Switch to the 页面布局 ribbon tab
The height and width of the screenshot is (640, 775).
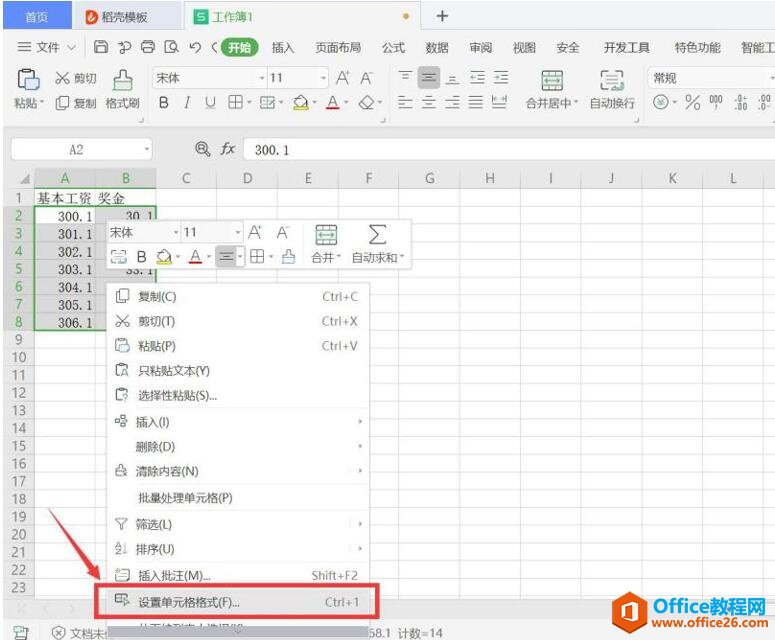(x=338, y=47)
